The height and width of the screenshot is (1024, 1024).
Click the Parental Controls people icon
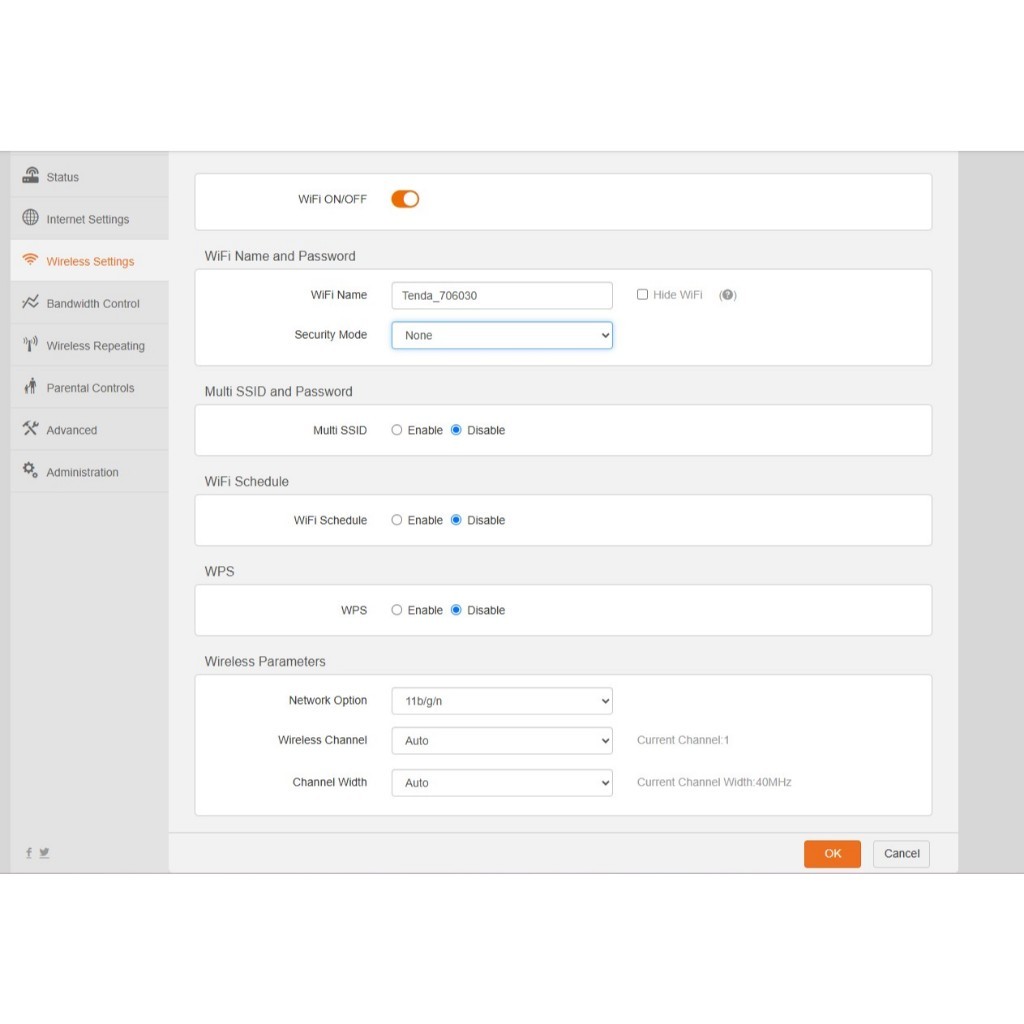coord(31,387)
